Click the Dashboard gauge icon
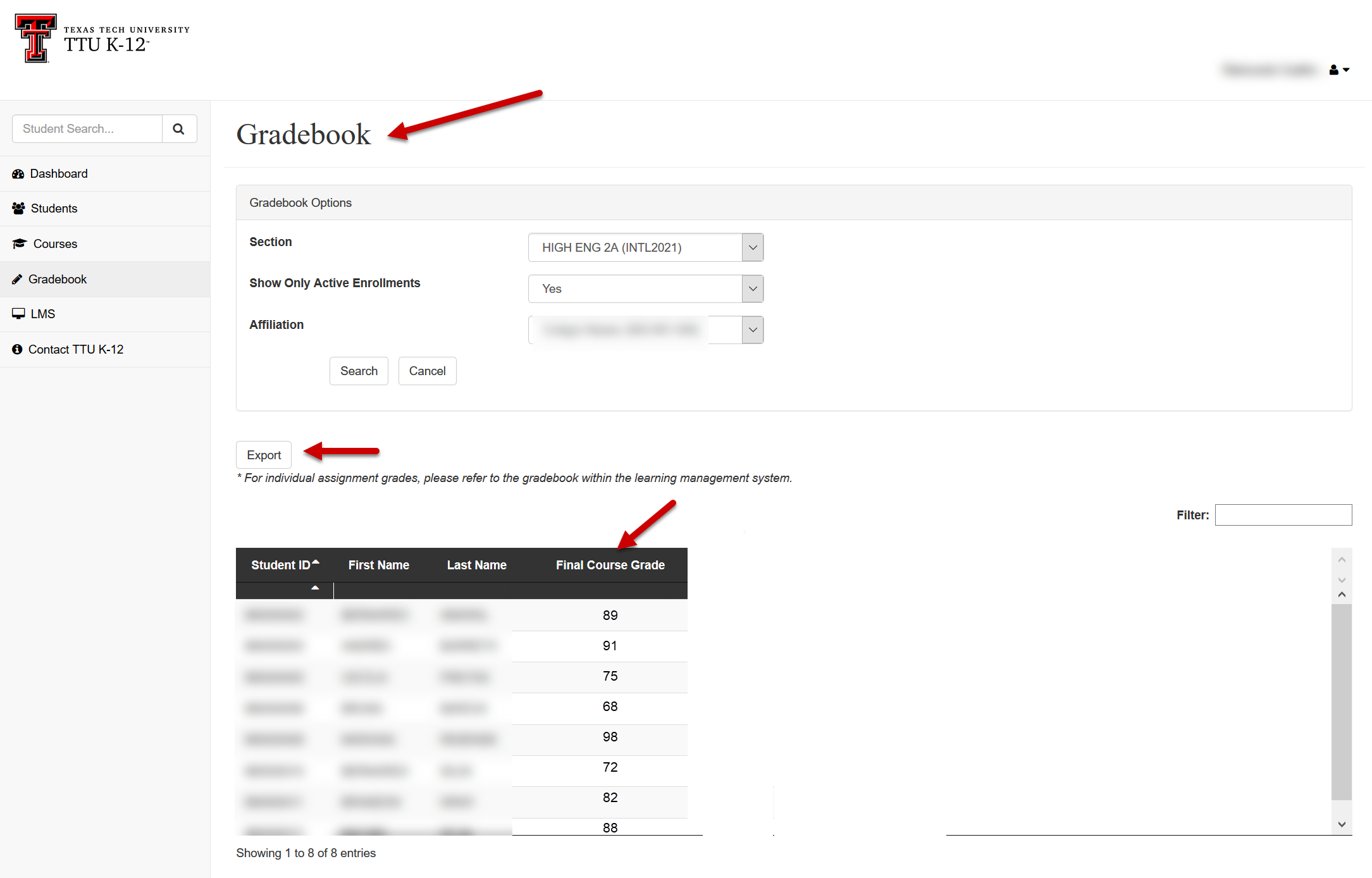This screenshot has height=878, width=1372. pyautogui.click(x=18, y=174)
